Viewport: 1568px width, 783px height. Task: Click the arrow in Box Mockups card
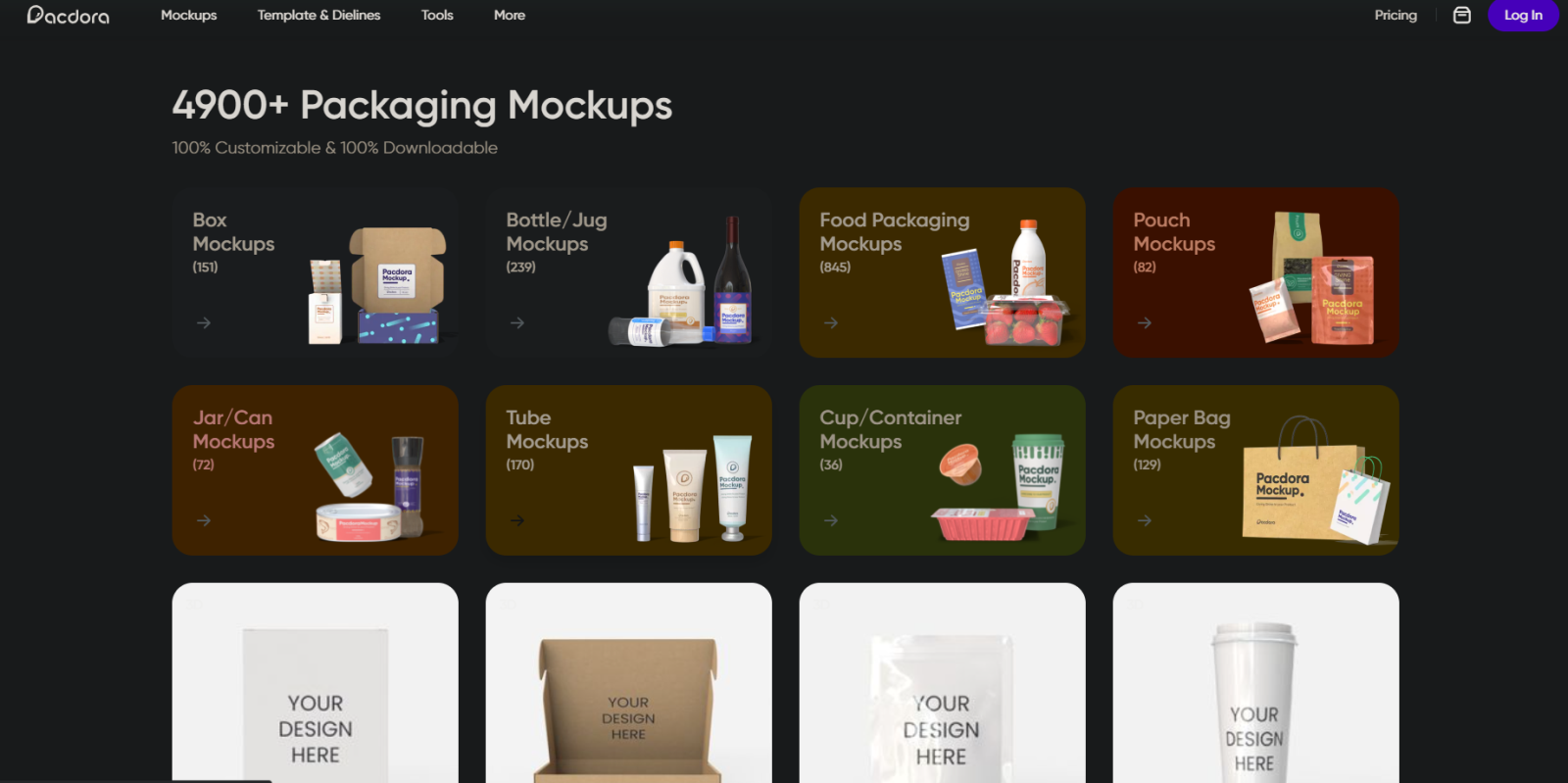(204, 322)
